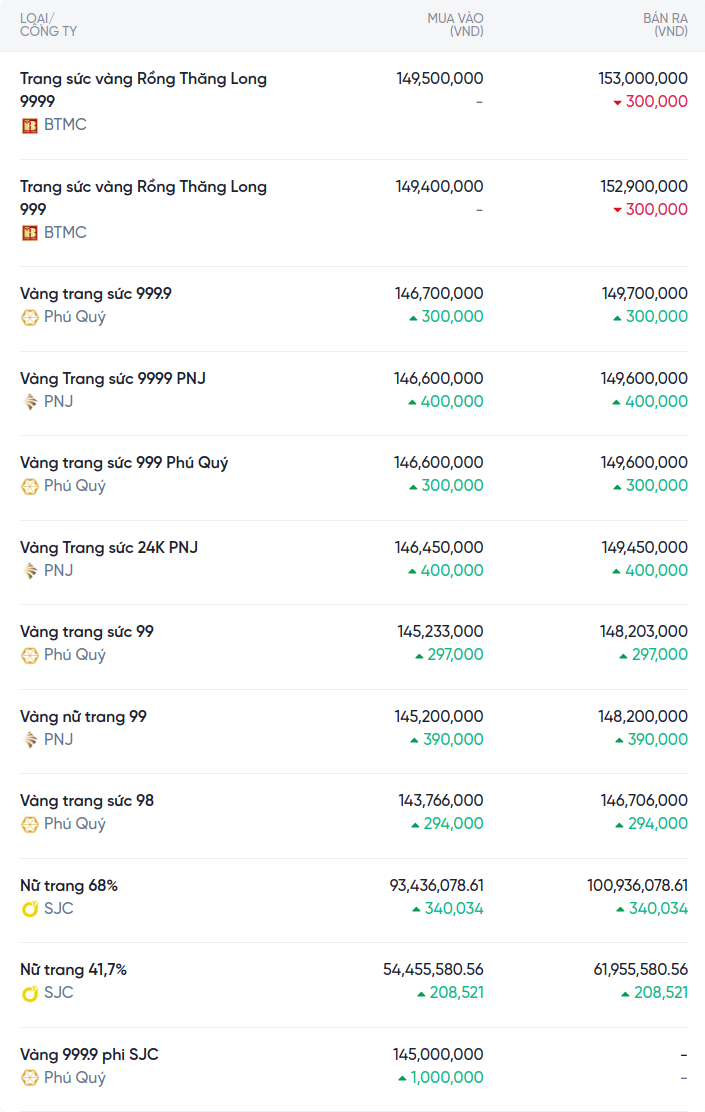Screen dimensions: 705x1112
Task: Click BTMC logo under Rồng Thăng Long 9999
Action: click(x=30, y=125)
